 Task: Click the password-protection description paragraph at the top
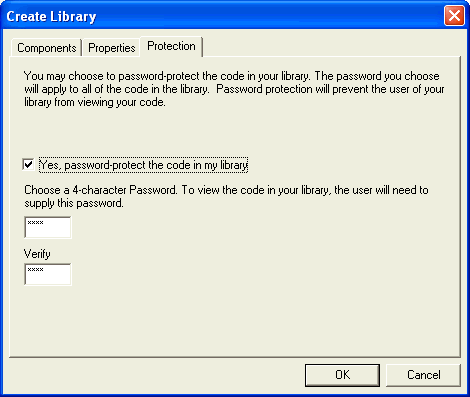(234, 89)
